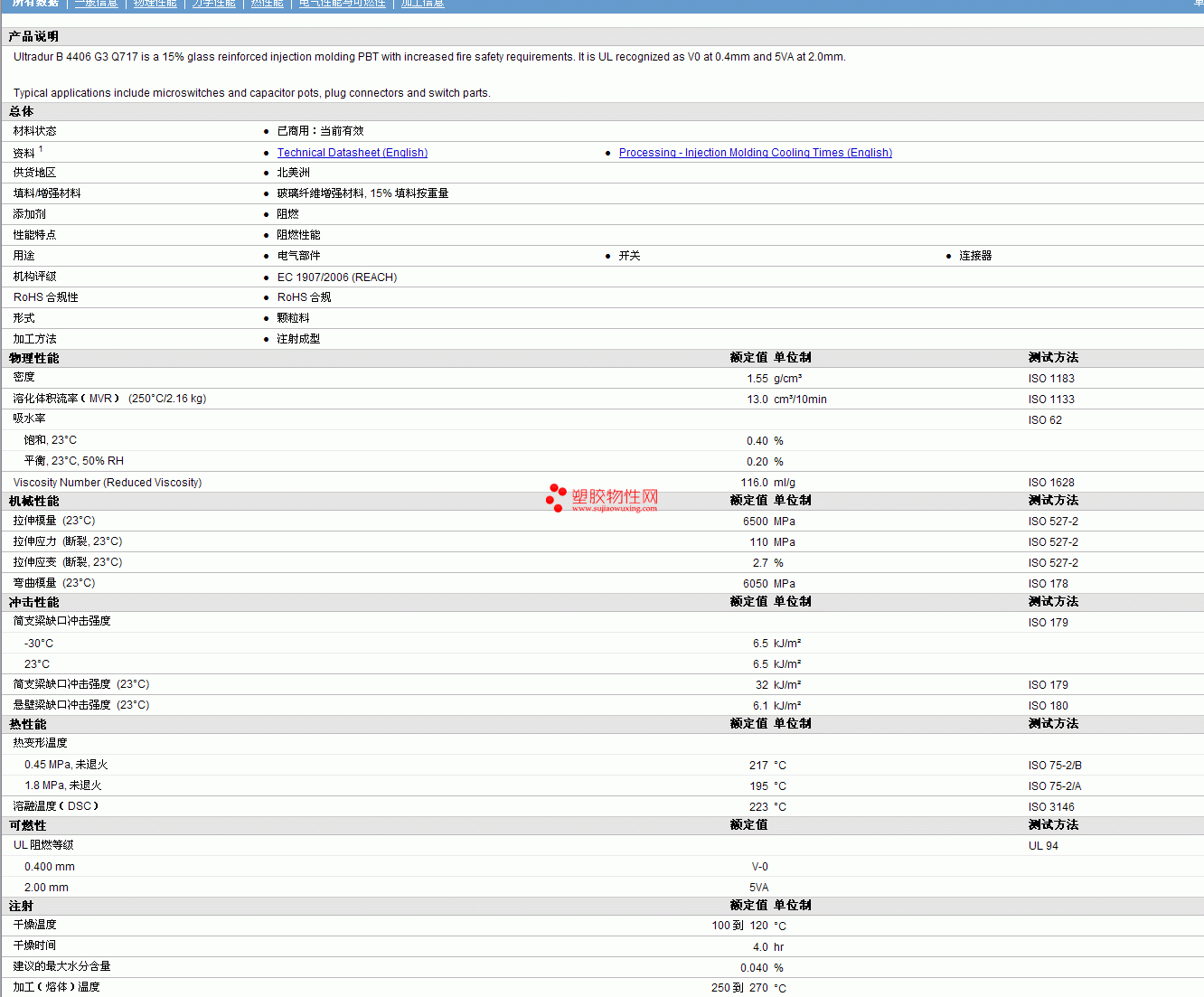The width and height of the screenshot is (1204, 997).
Task: Click the test method ISO 1133
Action: (1051, 400)
